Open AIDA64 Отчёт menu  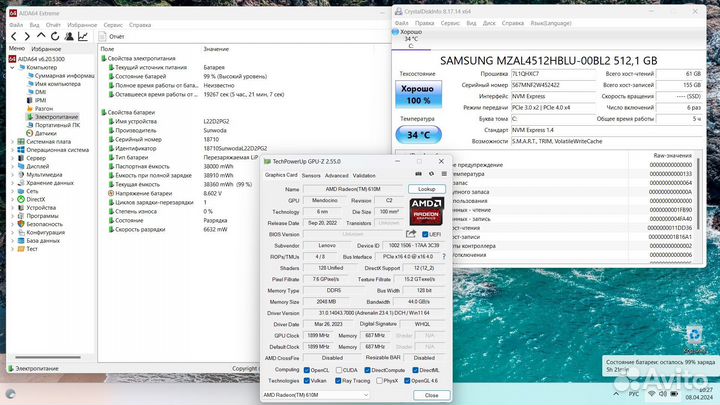coord(53,25)
